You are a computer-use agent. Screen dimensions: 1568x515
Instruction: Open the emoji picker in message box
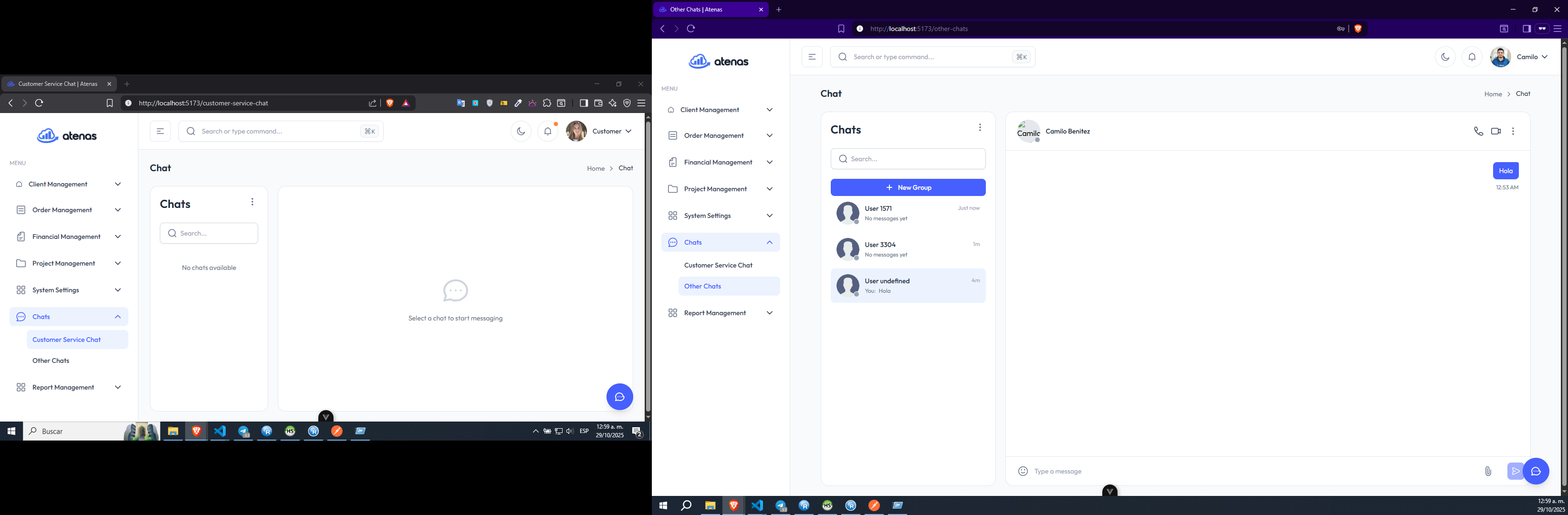tap(1023, 471)
